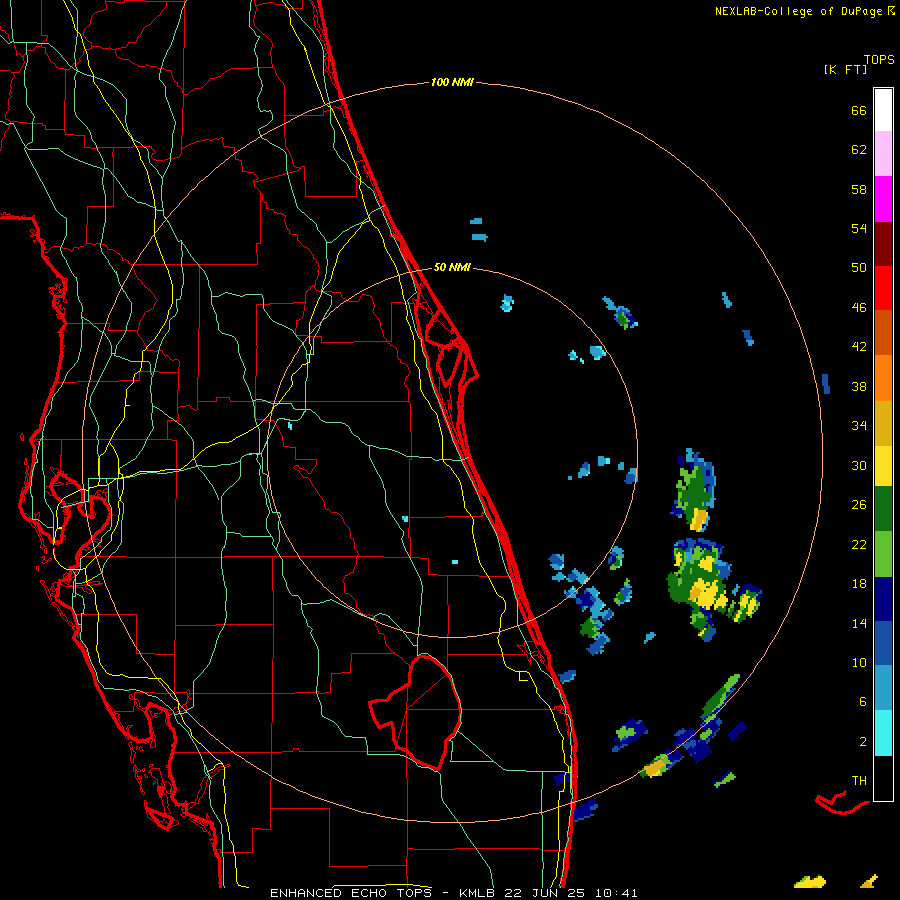Click the "ENHANCED ECHO TOPS - KMLB" caption
Screen dimensions: 900x900
tap(382, 893)
